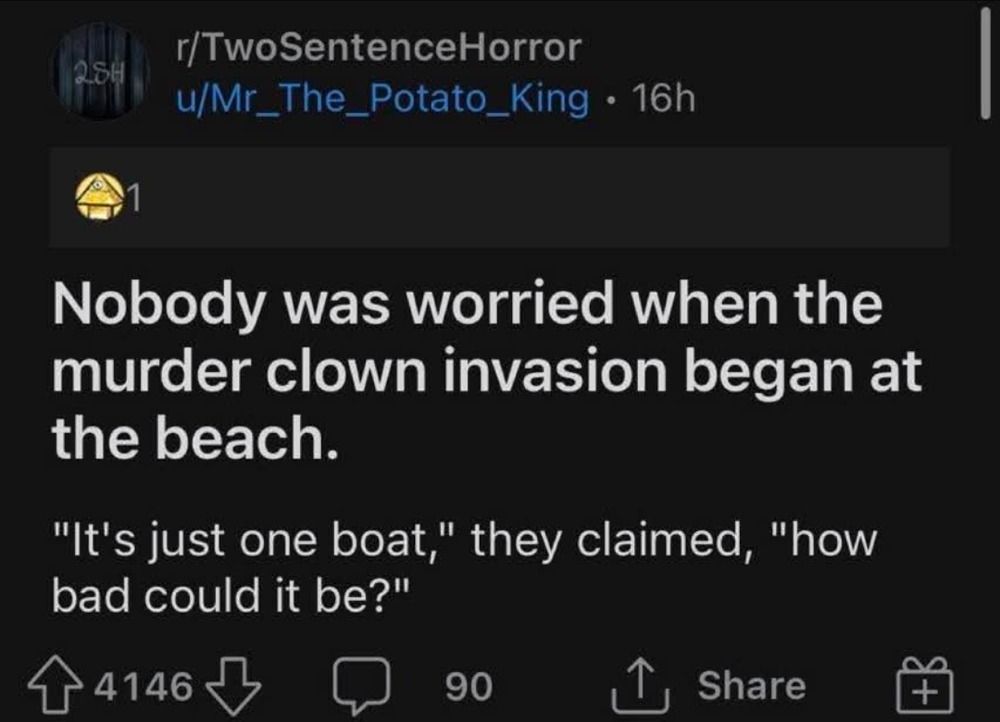Open the 2SH subreddit avatar
Image resolution: width=1000 pixels, height=722 pixels.
97,71
